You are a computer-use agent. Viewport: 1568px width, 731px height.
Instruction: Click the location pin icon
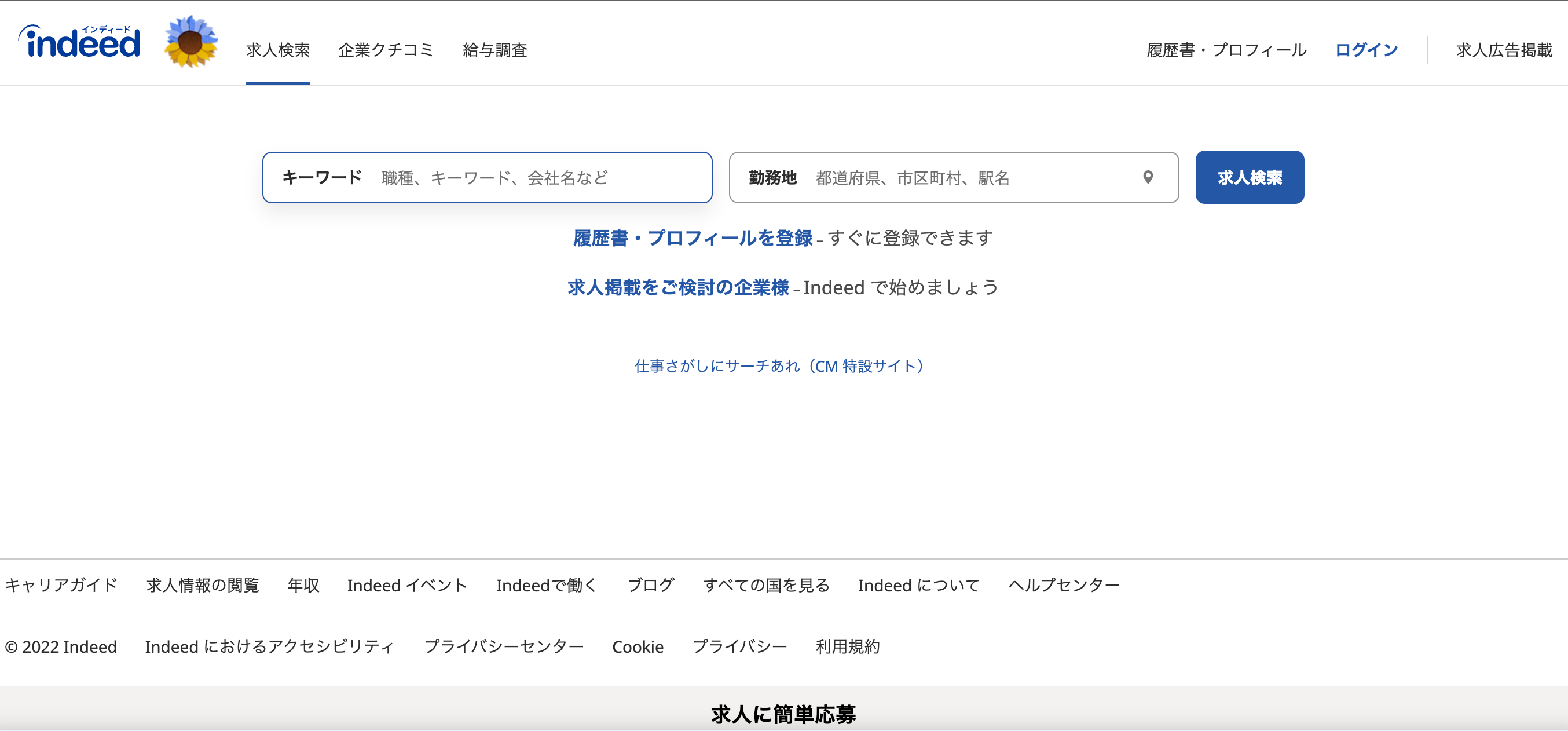[1148, 177]
